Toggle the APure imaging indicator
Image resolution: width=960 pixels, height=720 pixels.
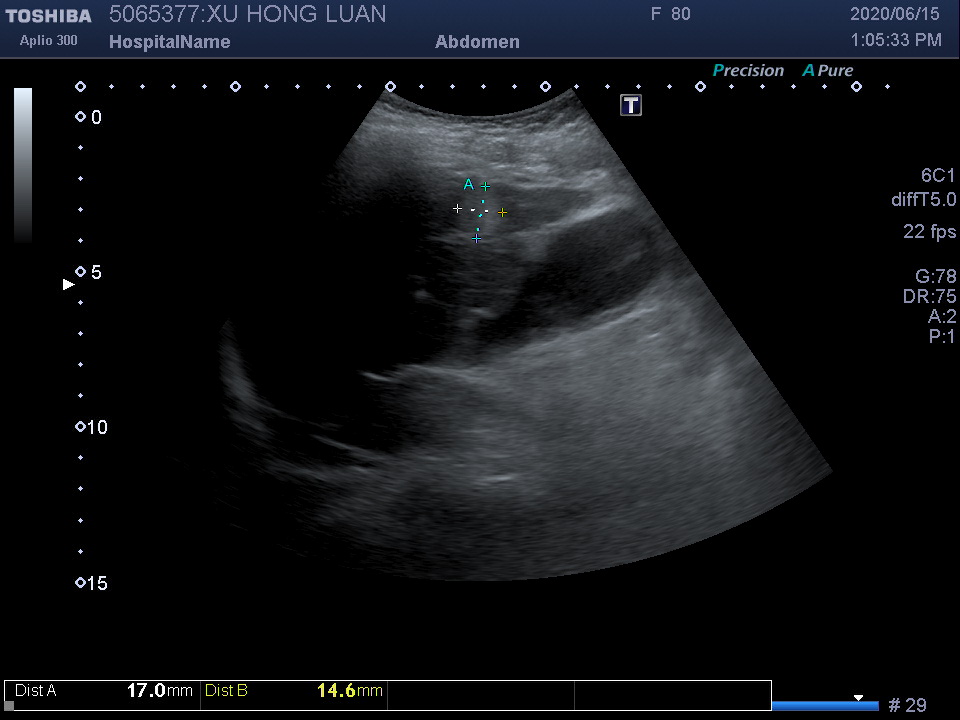[827, 70]
